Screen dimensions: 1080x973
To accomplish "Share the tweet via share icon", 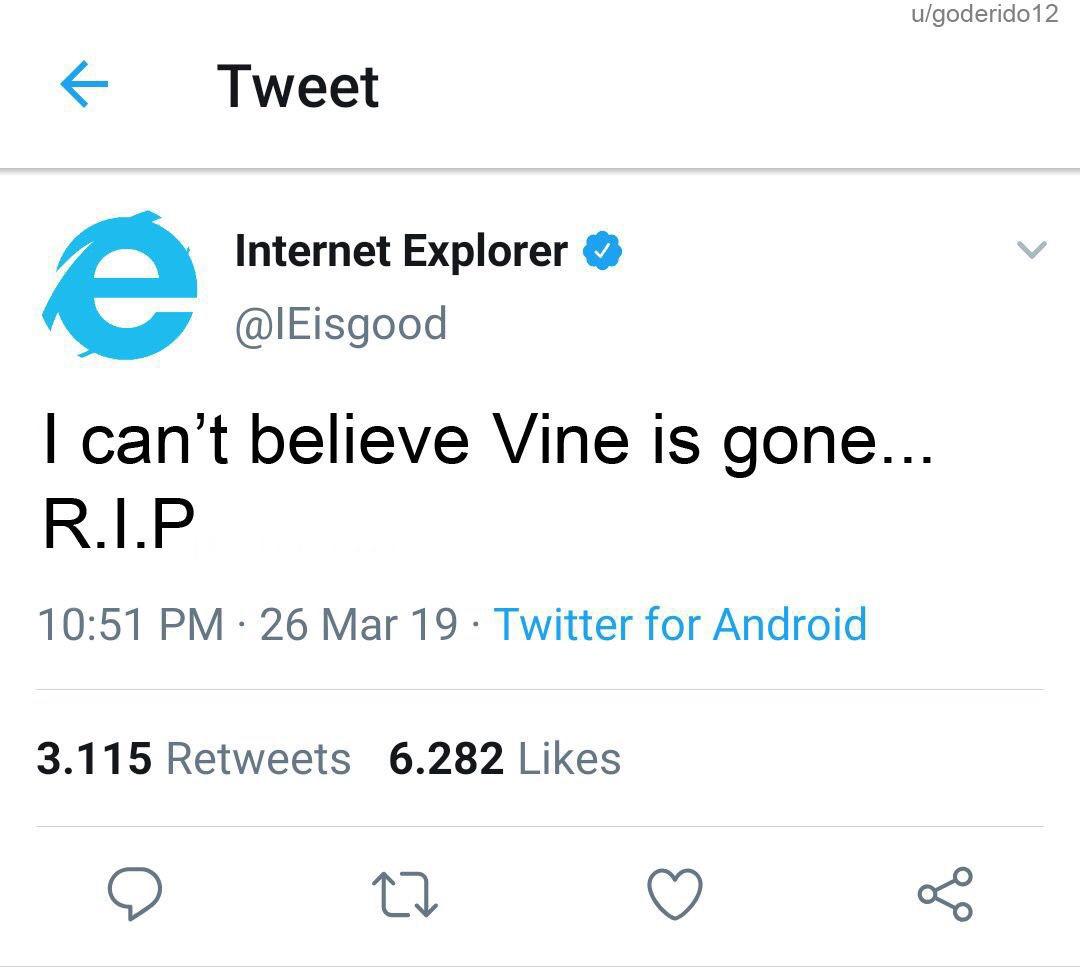I will 946,894.
